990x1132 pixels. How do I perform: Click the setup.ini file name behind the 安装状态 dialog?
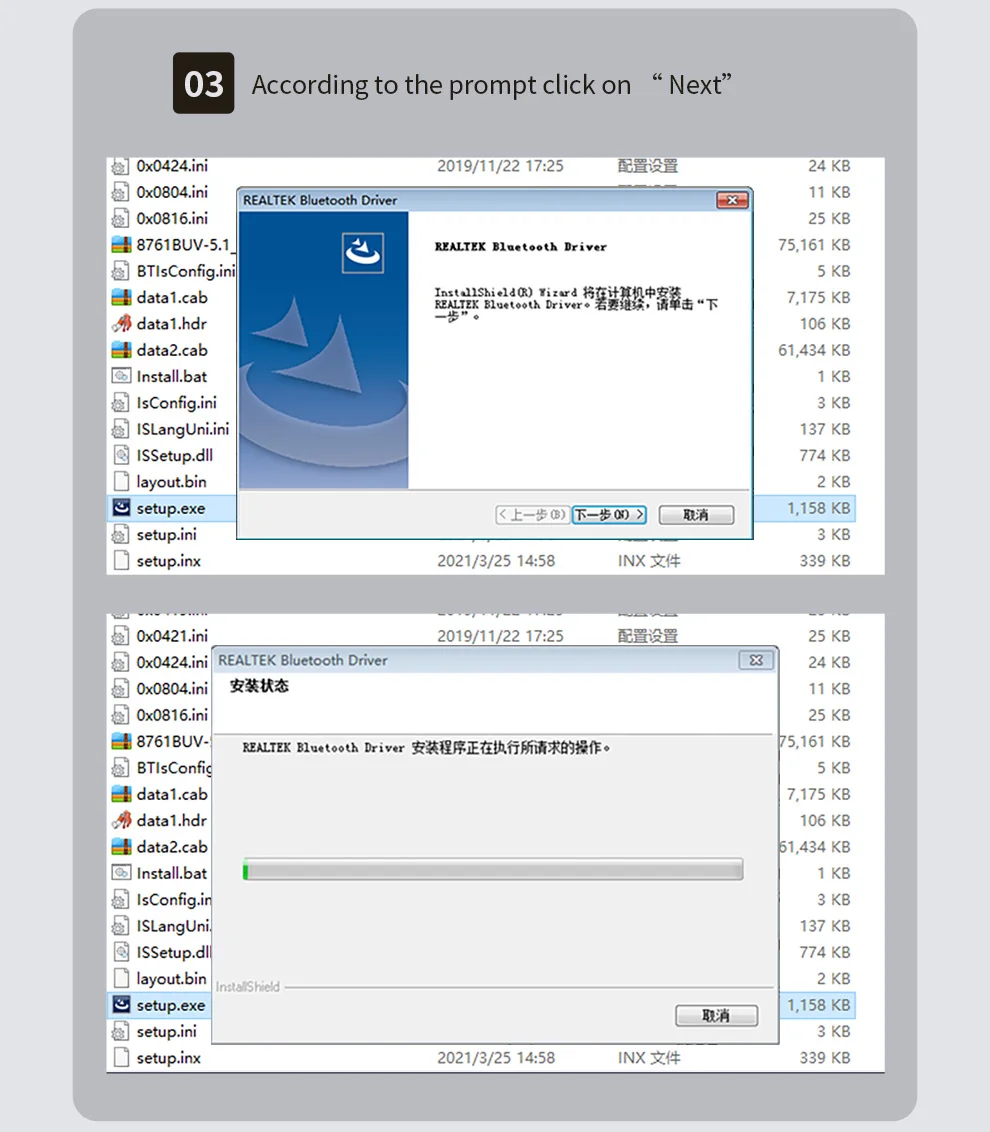pyautogui.click(x=166, y=1032)
